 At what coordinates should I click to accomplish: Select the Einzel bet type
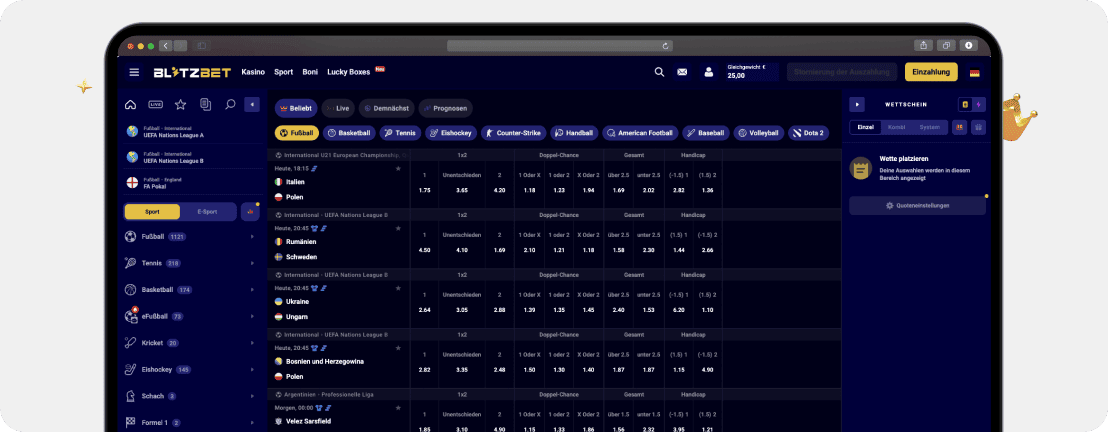(x=866, y=127)
